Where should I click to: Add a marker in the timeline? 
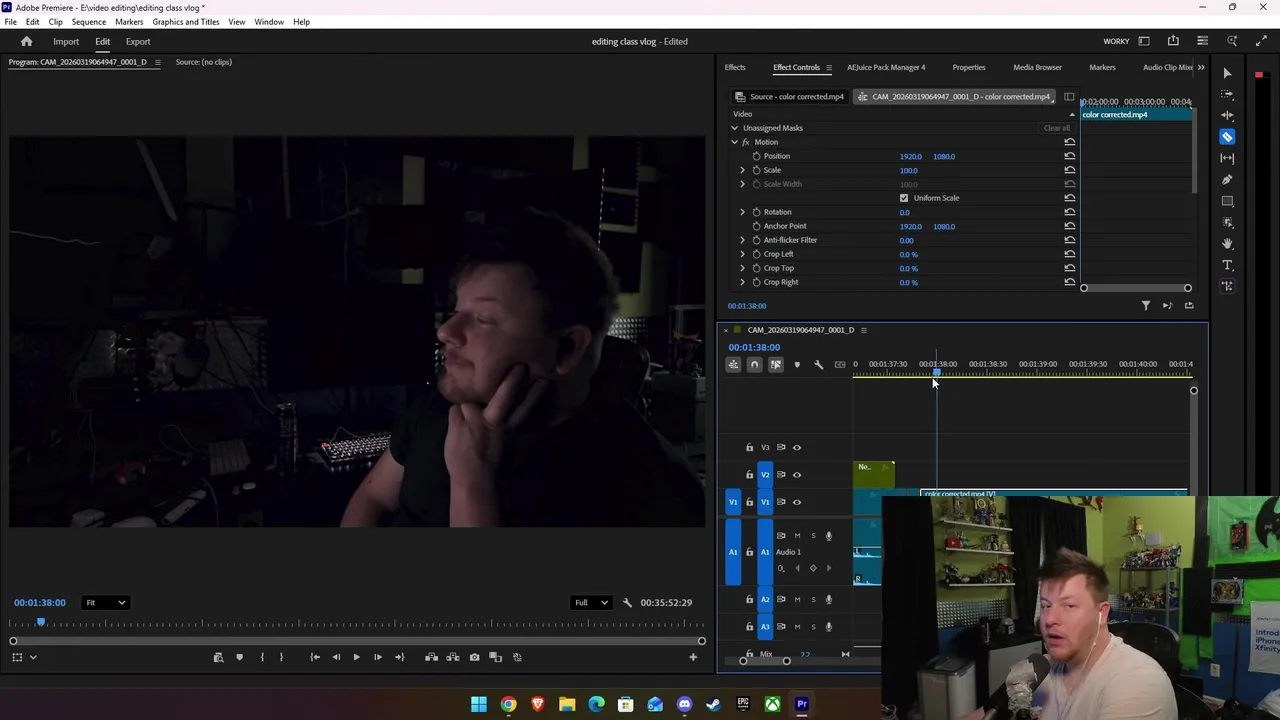coord(797,364)
